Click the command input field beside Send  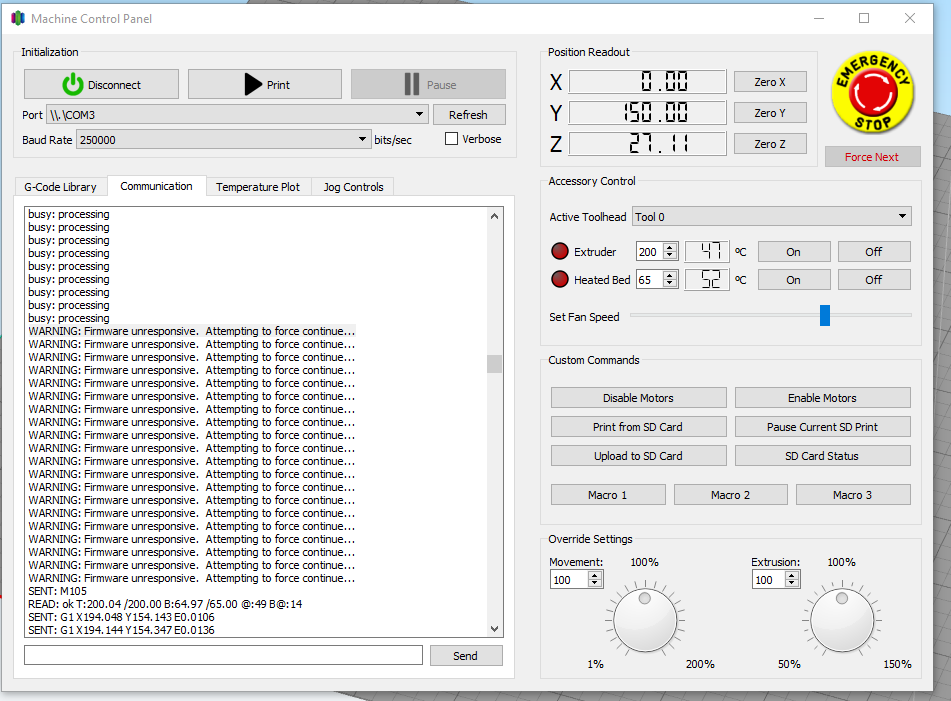click(x=223, y=655)
